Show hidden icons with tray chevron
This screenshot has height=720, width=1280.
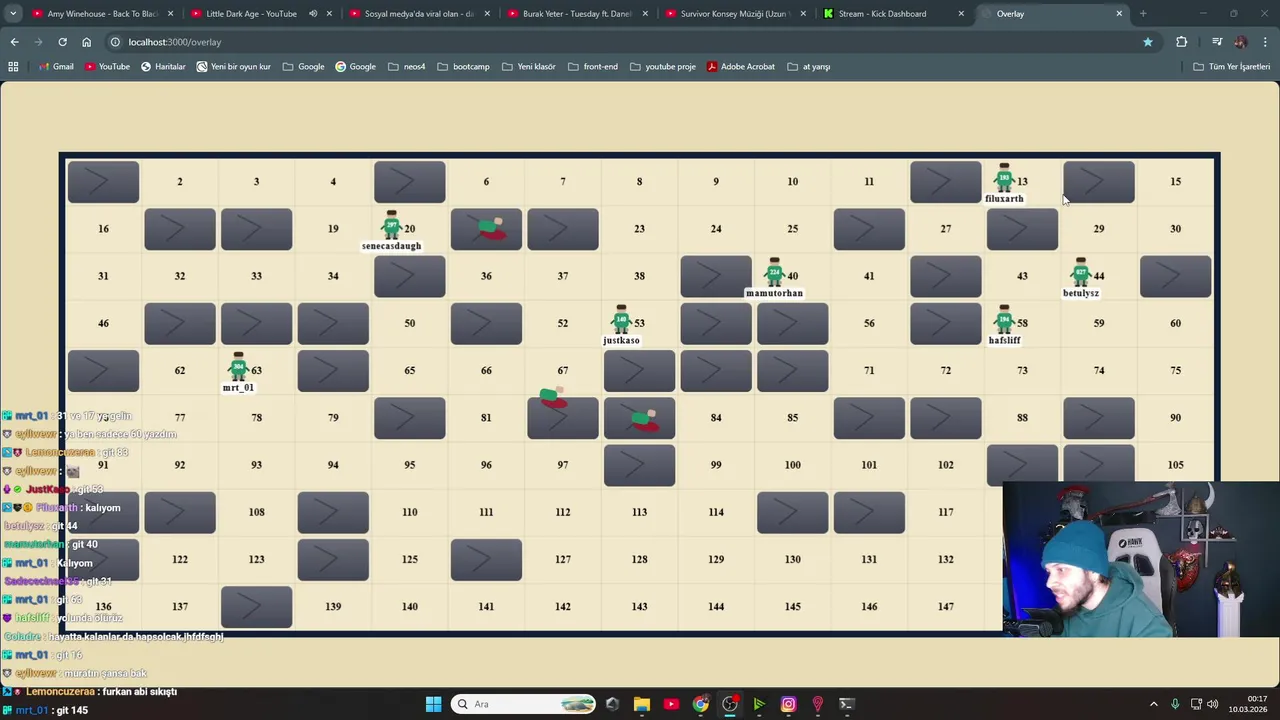click(1153, 704)
